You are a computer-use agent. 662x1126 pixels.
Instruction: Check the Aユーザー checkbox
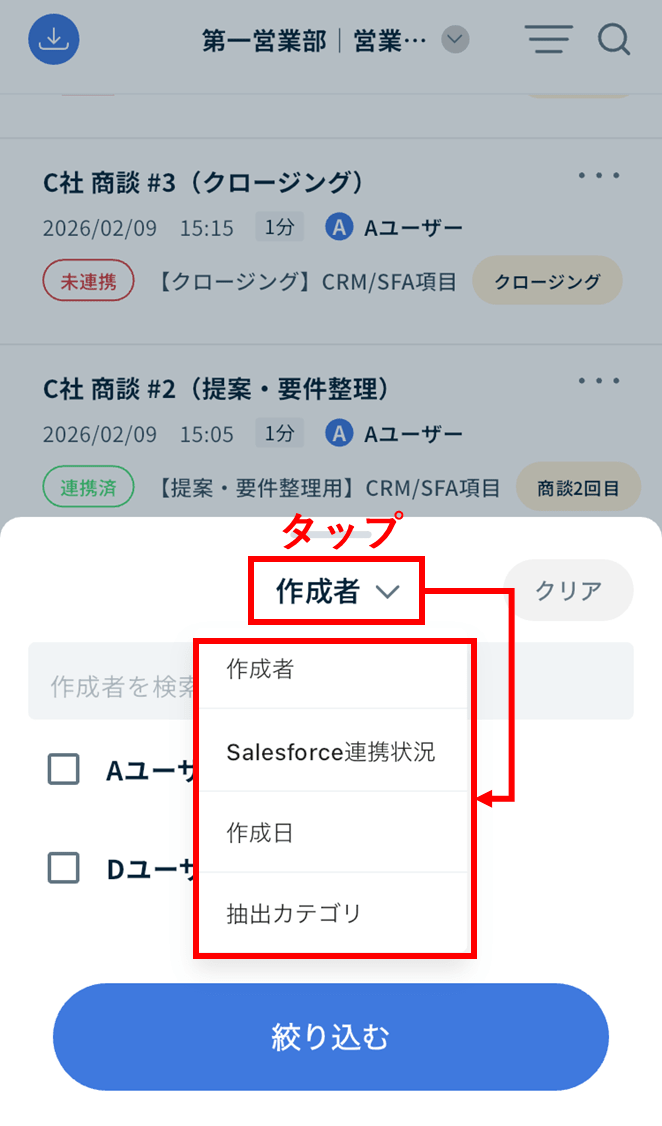tap(64, 769)
